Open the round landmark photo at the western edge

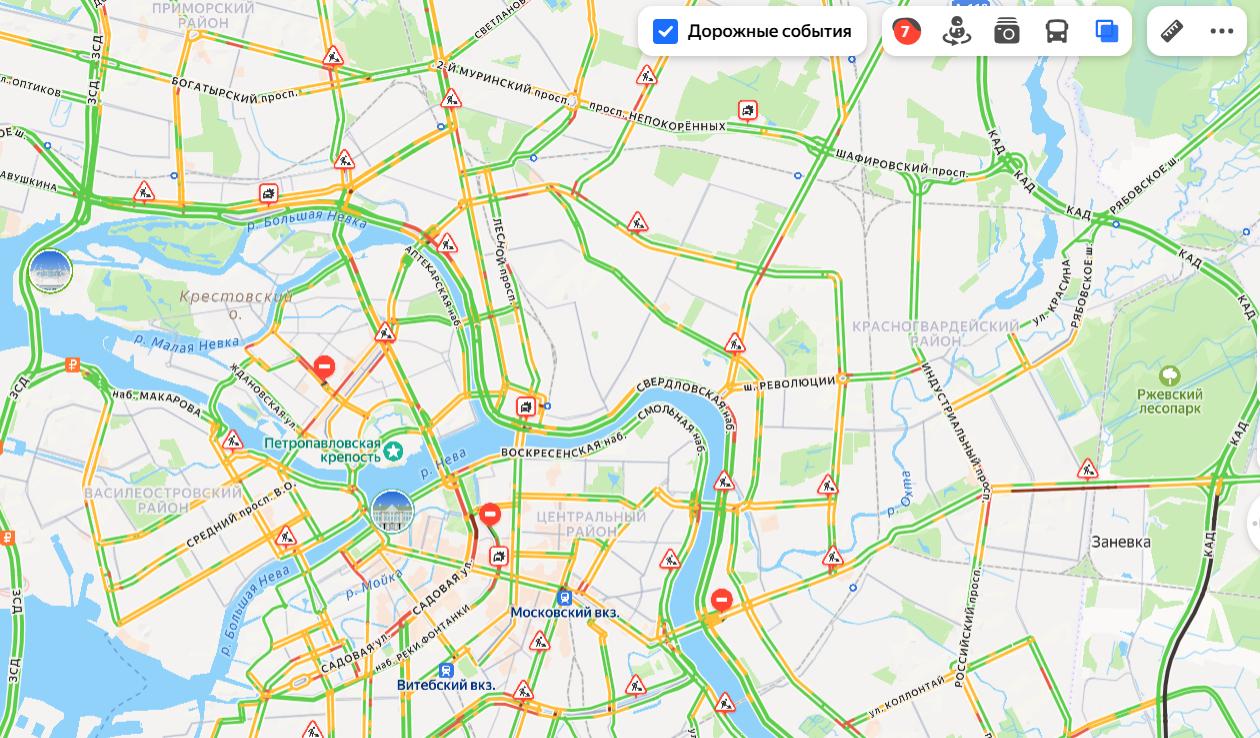(50, 270)
